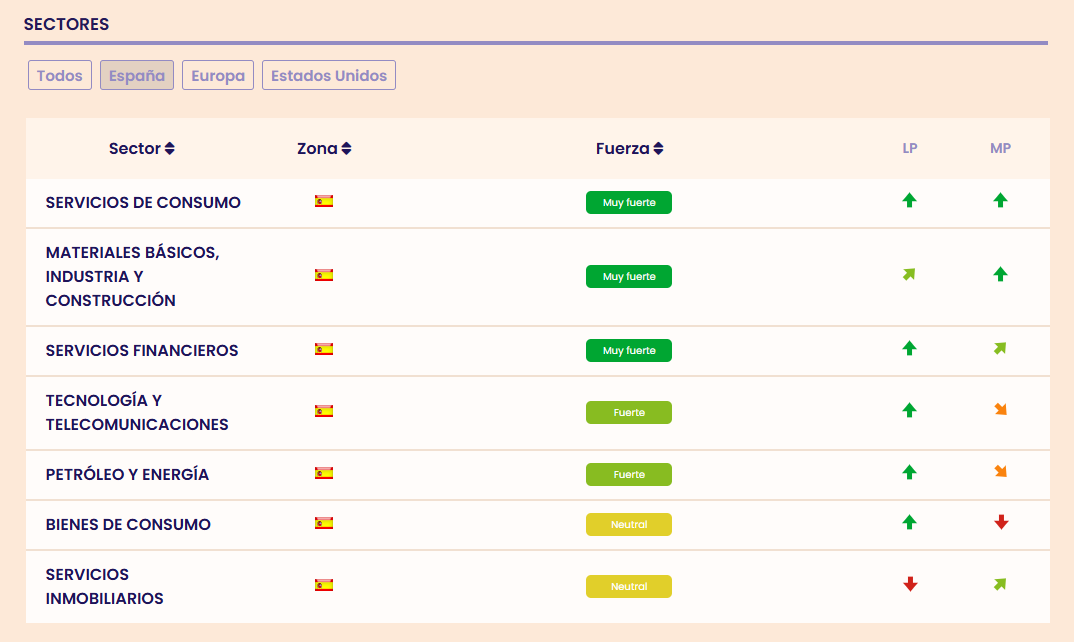Click red MP arrow for Bienes de Consumo
This screenshot has height=642, width=1074.
pos(1001,522)
